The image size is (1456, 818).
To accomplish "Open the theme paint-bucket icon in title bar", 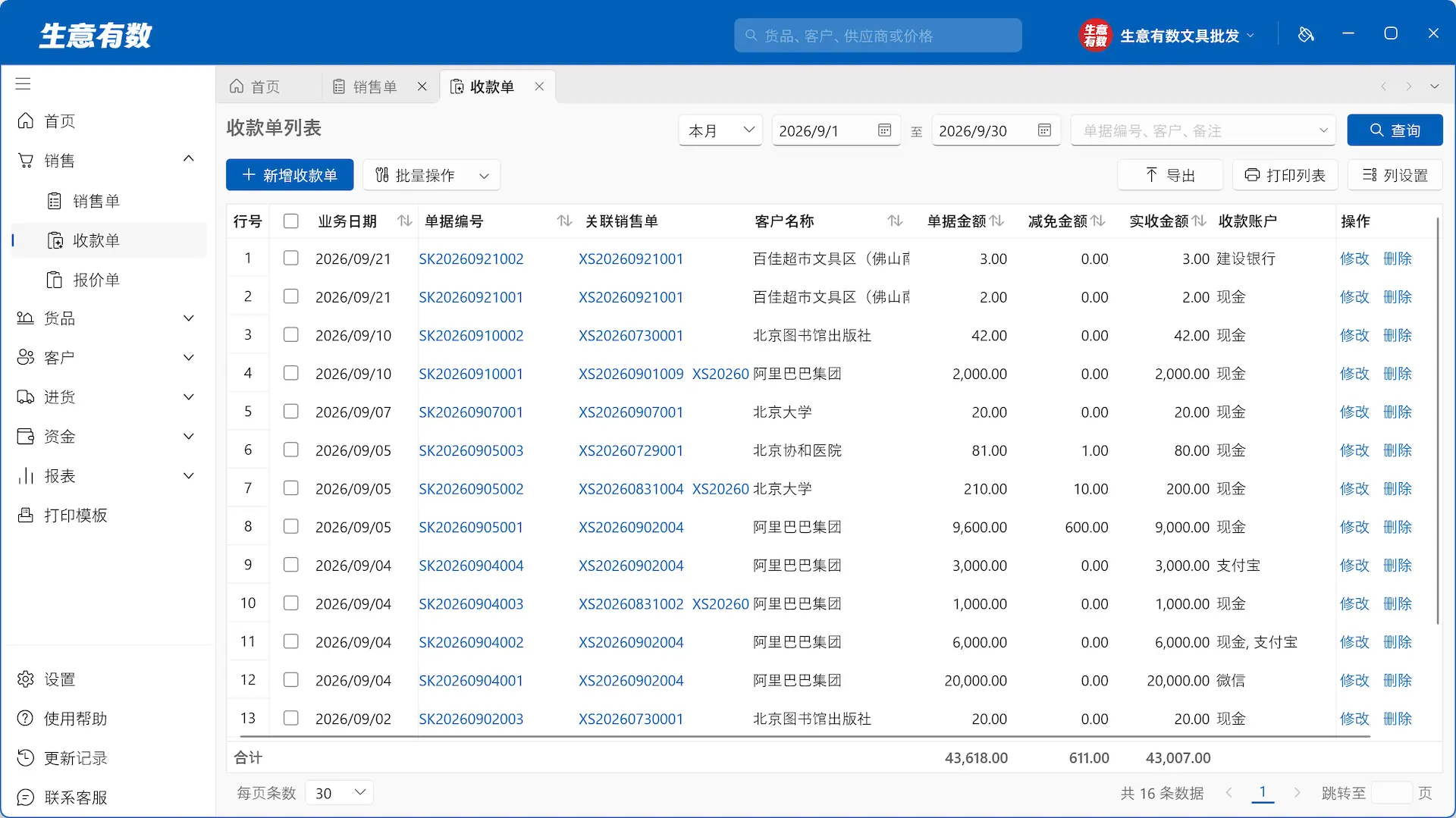I will pos(1306,34).
